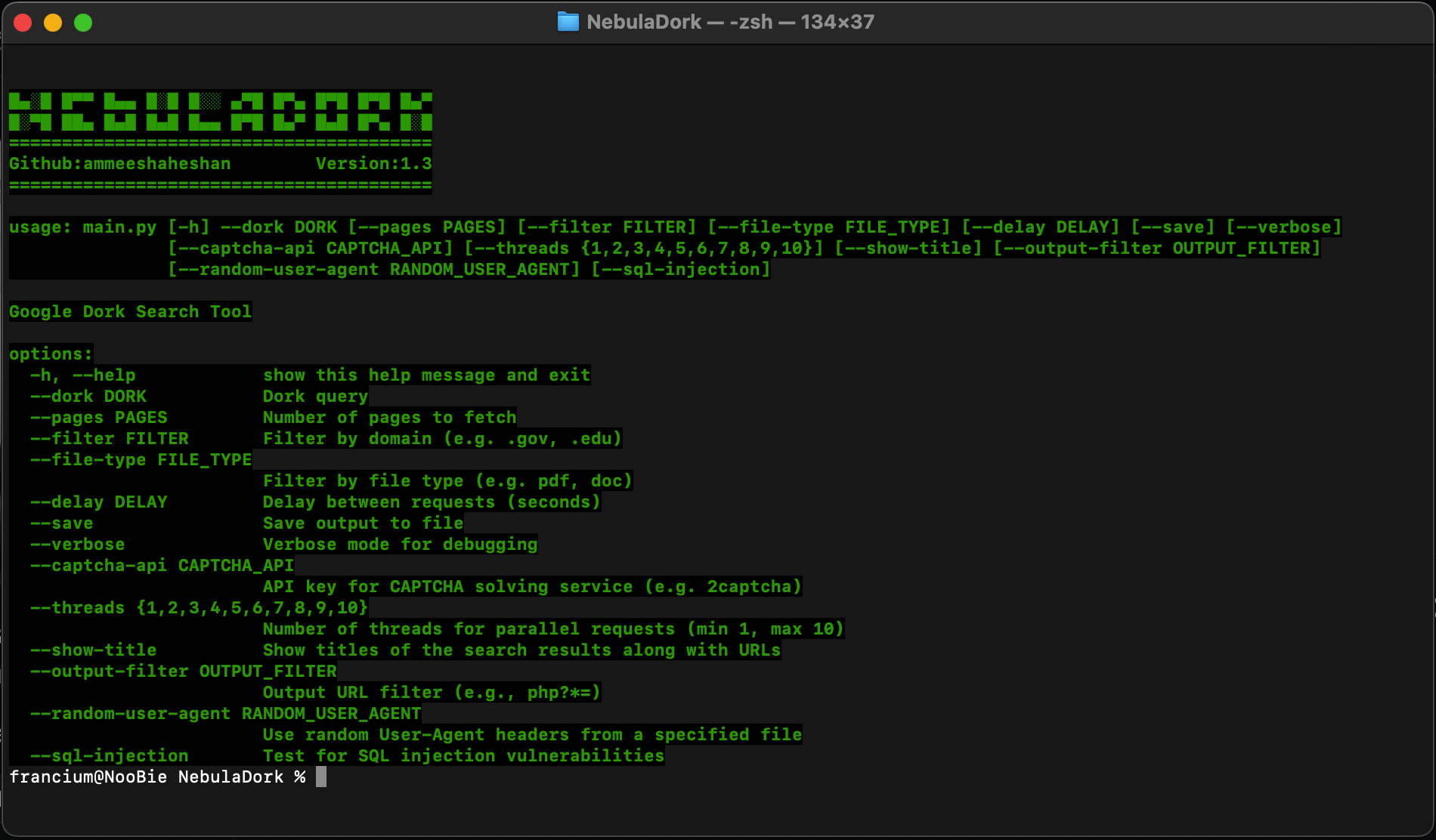Click 'Number of threads for parallel requests' line

point(554,628)
